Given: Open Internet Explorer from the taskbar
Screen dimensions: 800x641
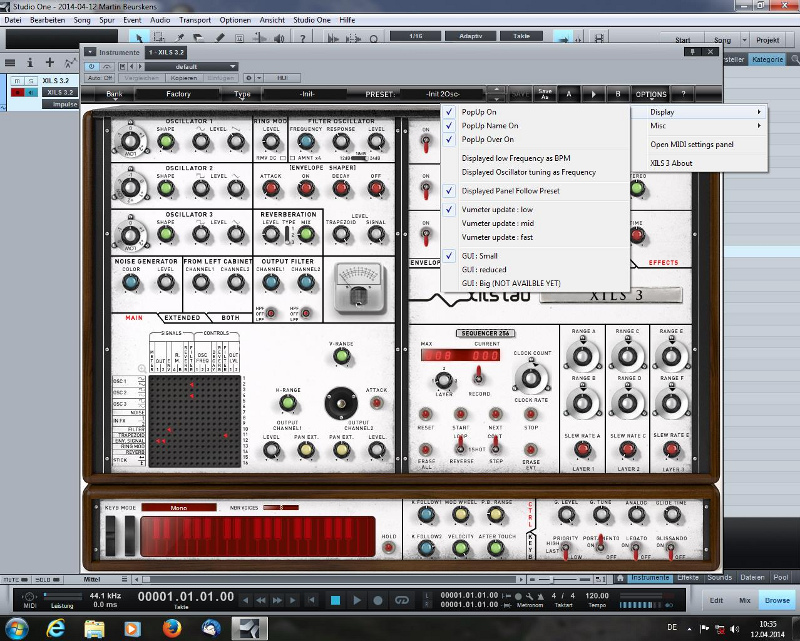Looking at the screenshot, I should click(55, 628).
